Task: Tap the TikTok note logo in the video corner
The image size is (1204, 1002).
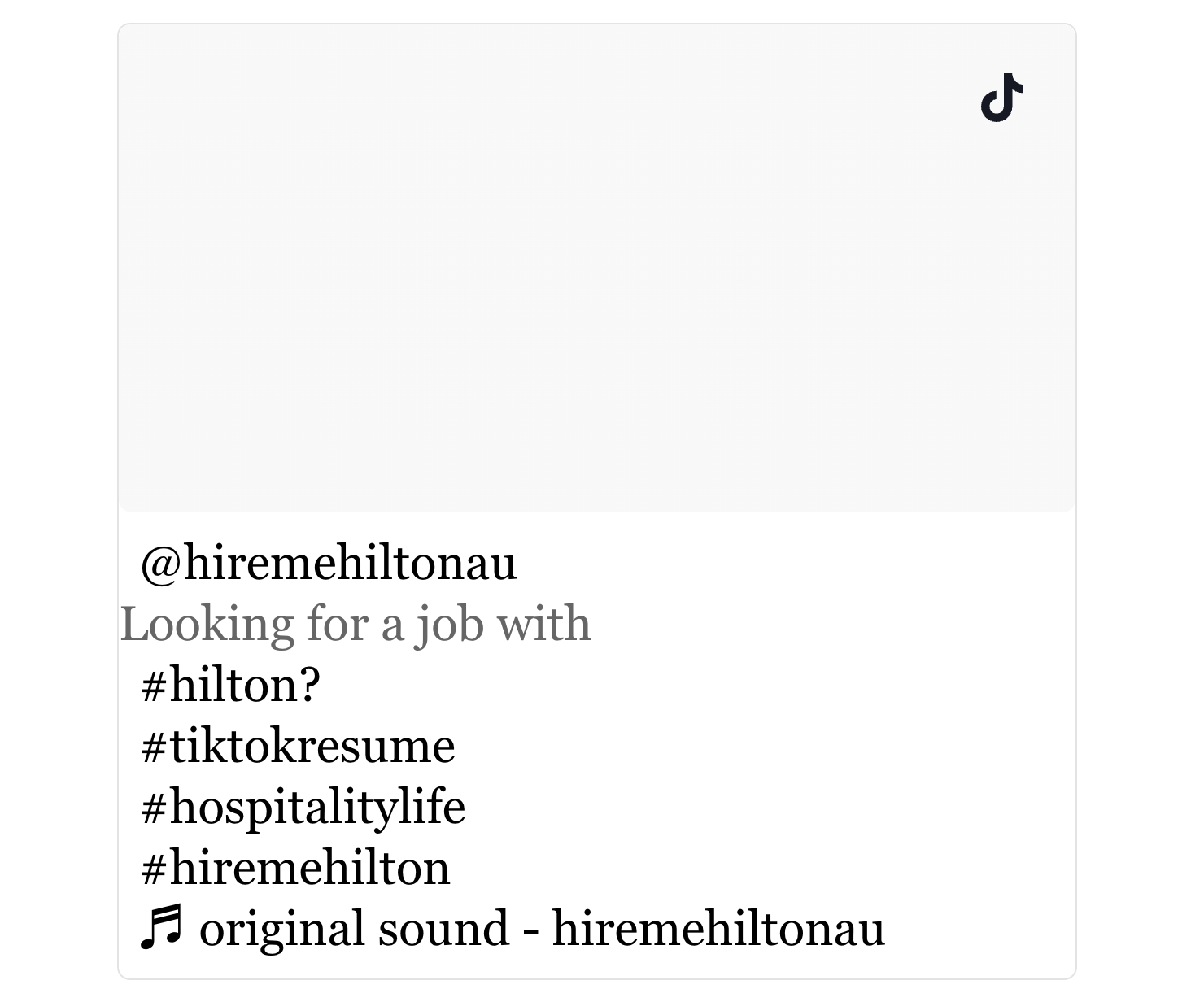Action: [x=1001, y=98]
